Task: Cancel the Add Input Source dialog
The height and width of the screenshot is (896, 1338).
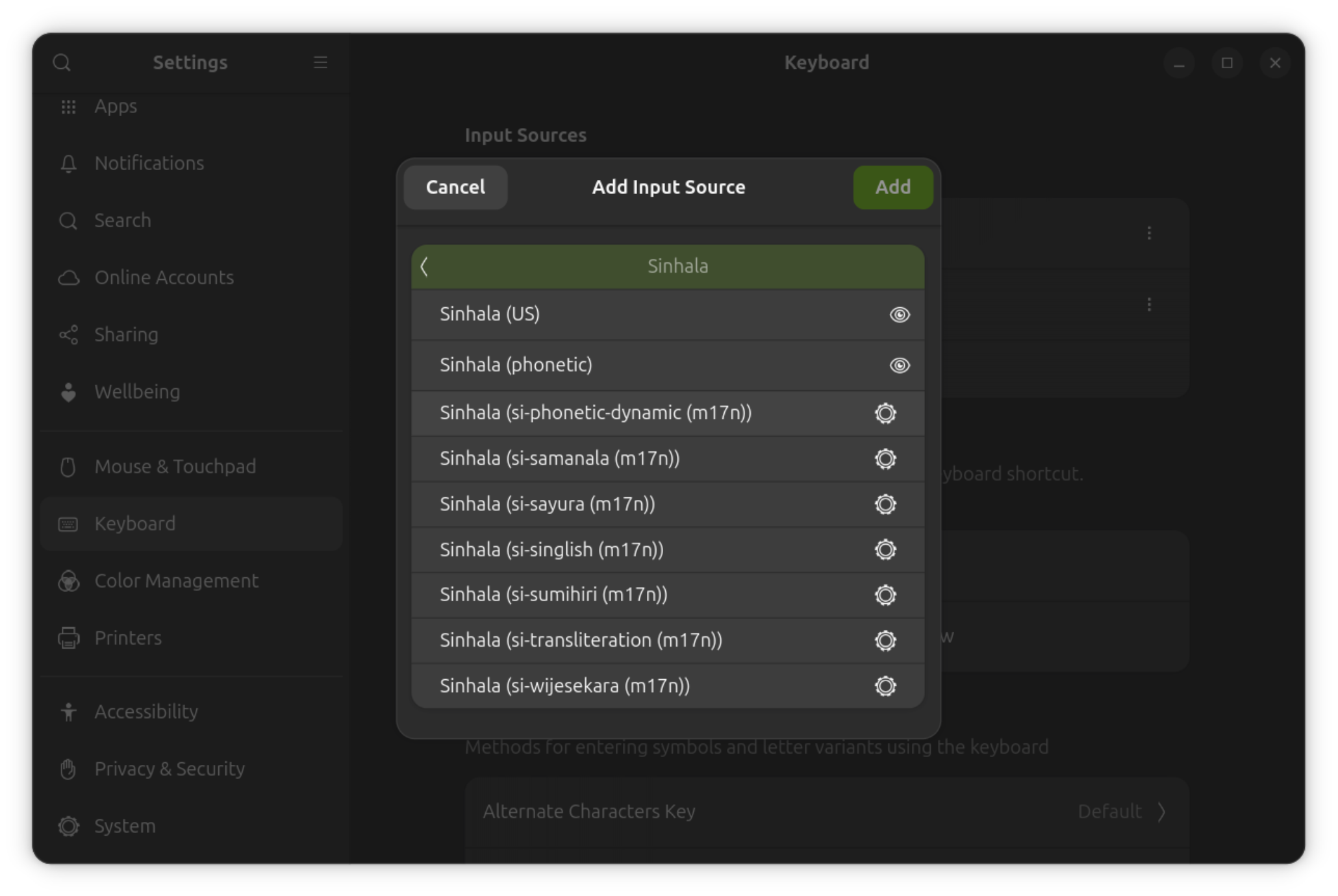Action: tap(455, 187)
